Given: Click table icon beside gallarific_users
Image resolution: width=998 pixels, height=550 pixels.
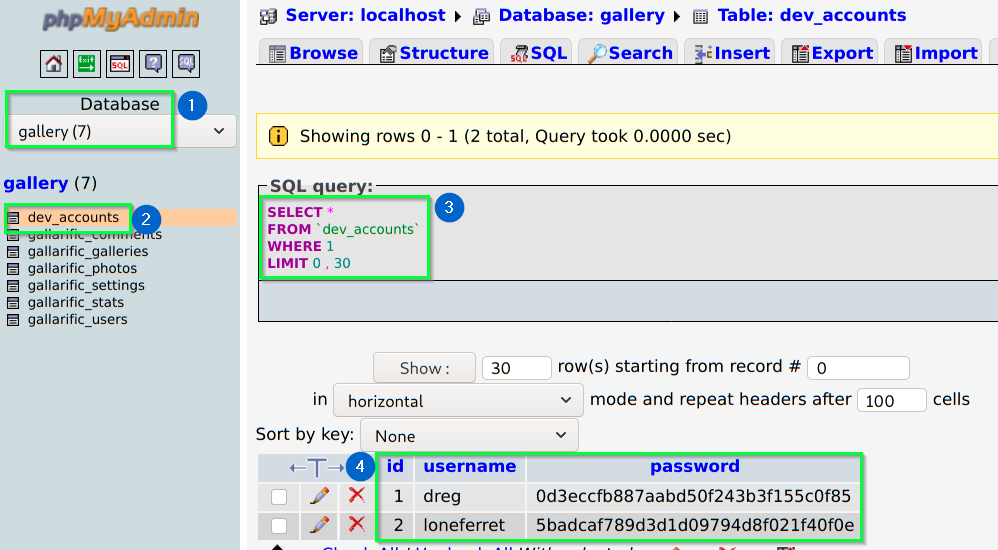Looking at the screenshot, I should [x=13, y=320].
